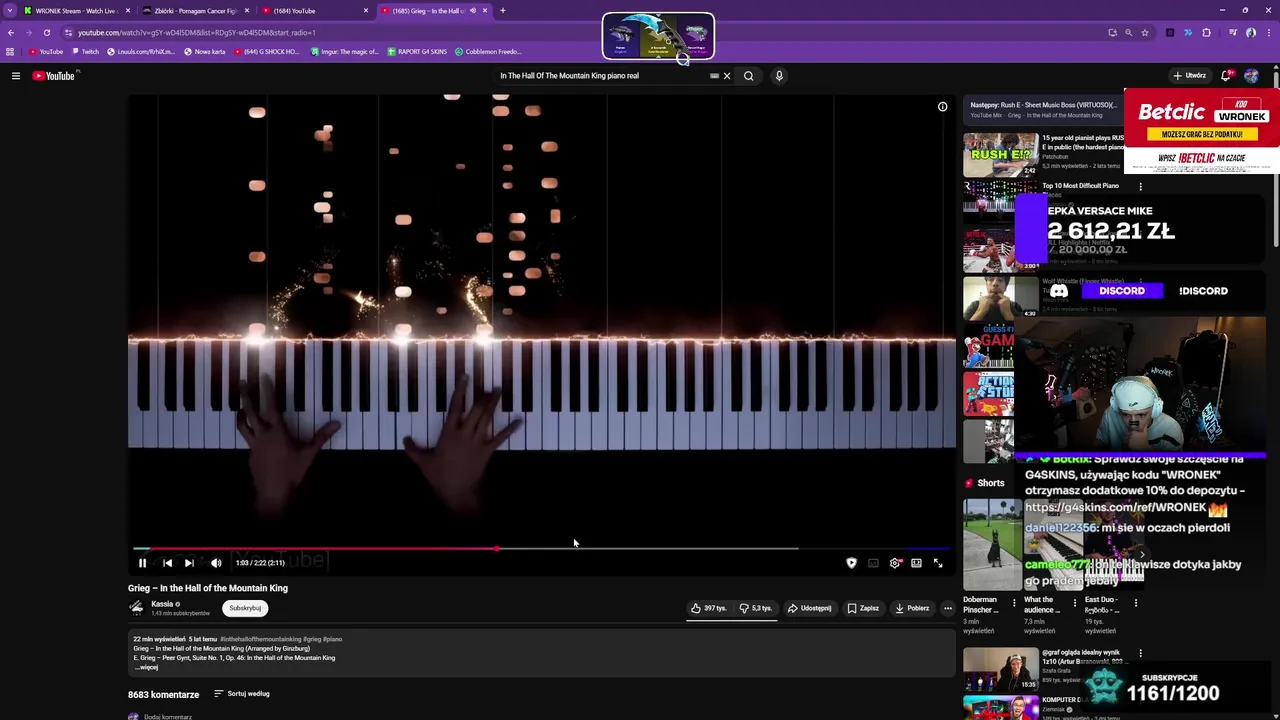The height and width of the screenshot is (720, 1280).
Task: Go to the YouTube home logo
Action: pos(55,76)
